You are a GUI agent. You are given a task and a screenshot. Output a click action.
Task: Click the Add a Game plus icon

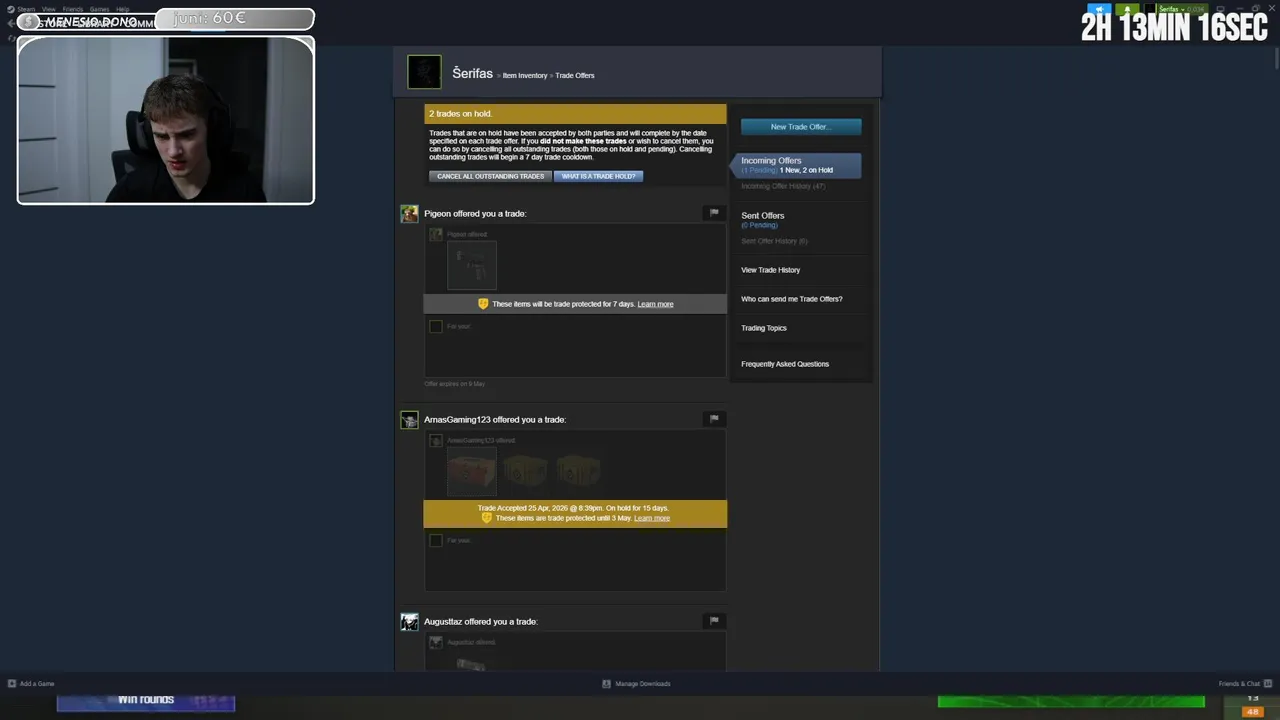(12, 684)
